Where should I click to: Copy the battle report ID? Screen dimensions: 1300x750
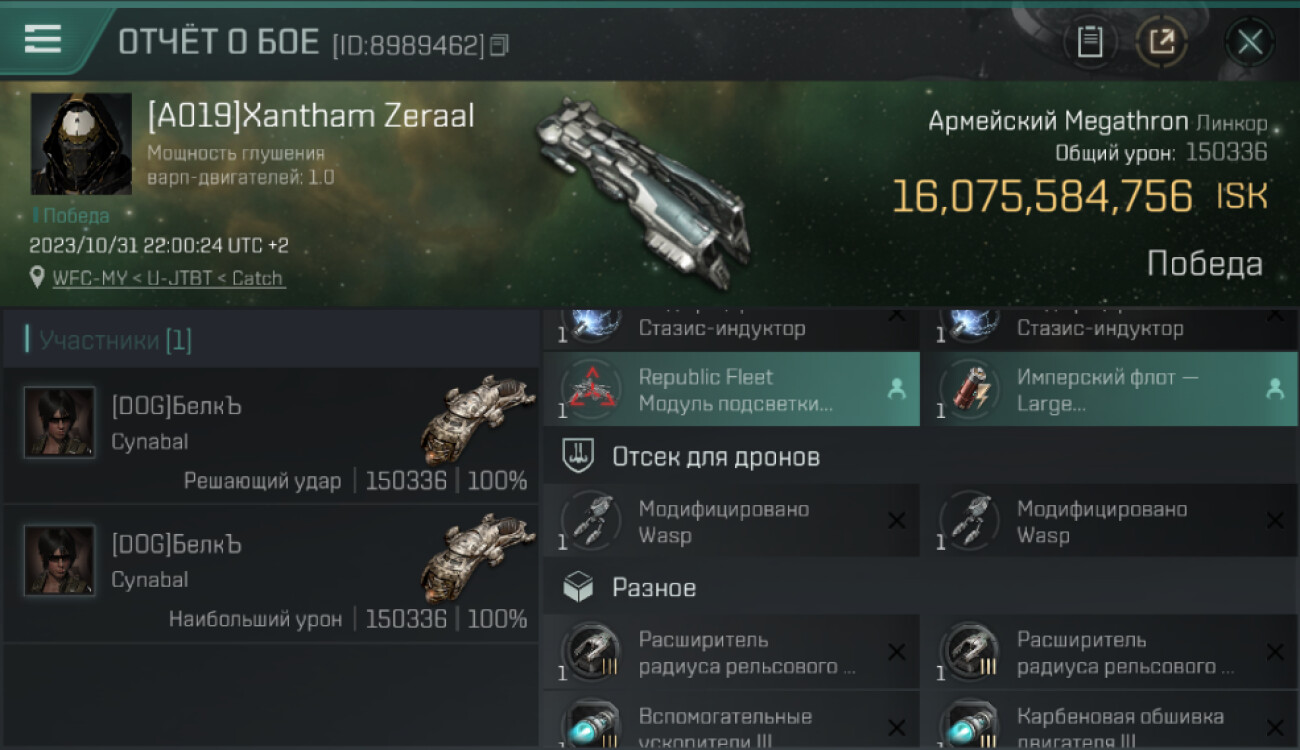coord(500,44)
